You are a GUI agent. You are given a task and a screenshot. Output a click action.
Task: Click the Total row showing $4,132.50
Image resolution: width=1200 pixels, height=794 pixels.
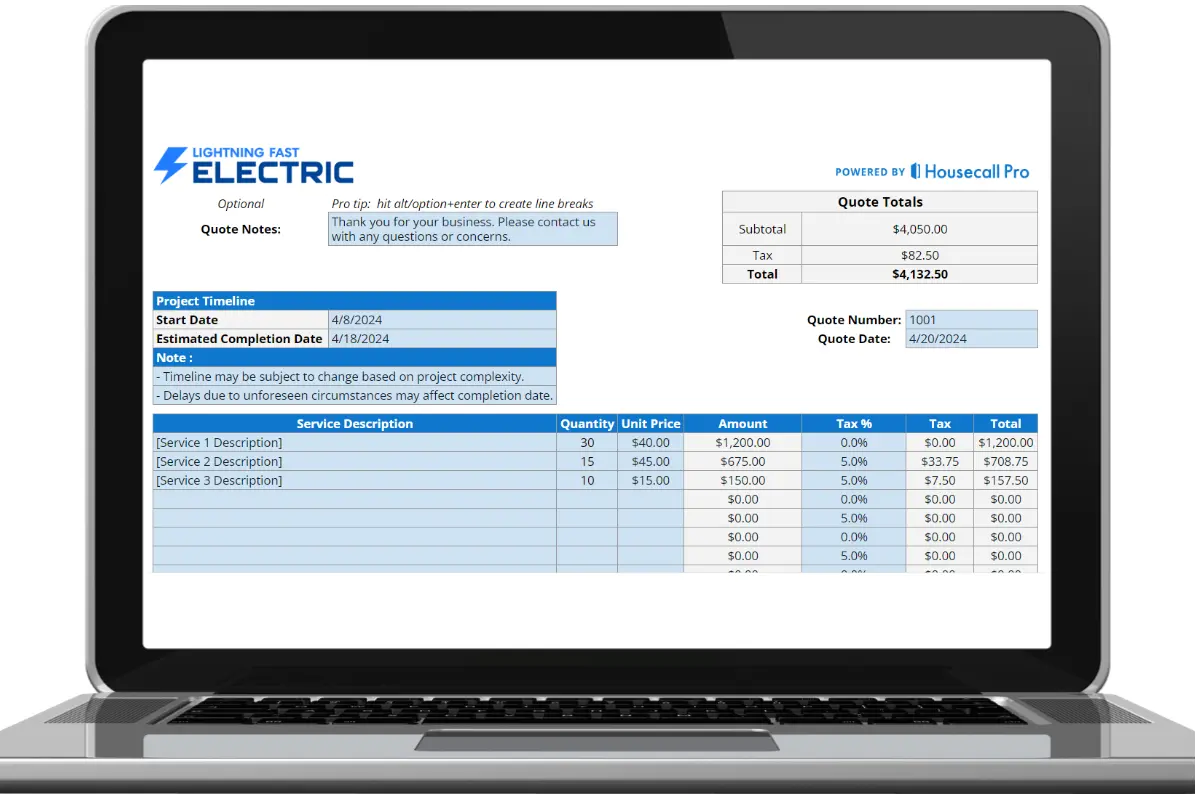point(919,273)
